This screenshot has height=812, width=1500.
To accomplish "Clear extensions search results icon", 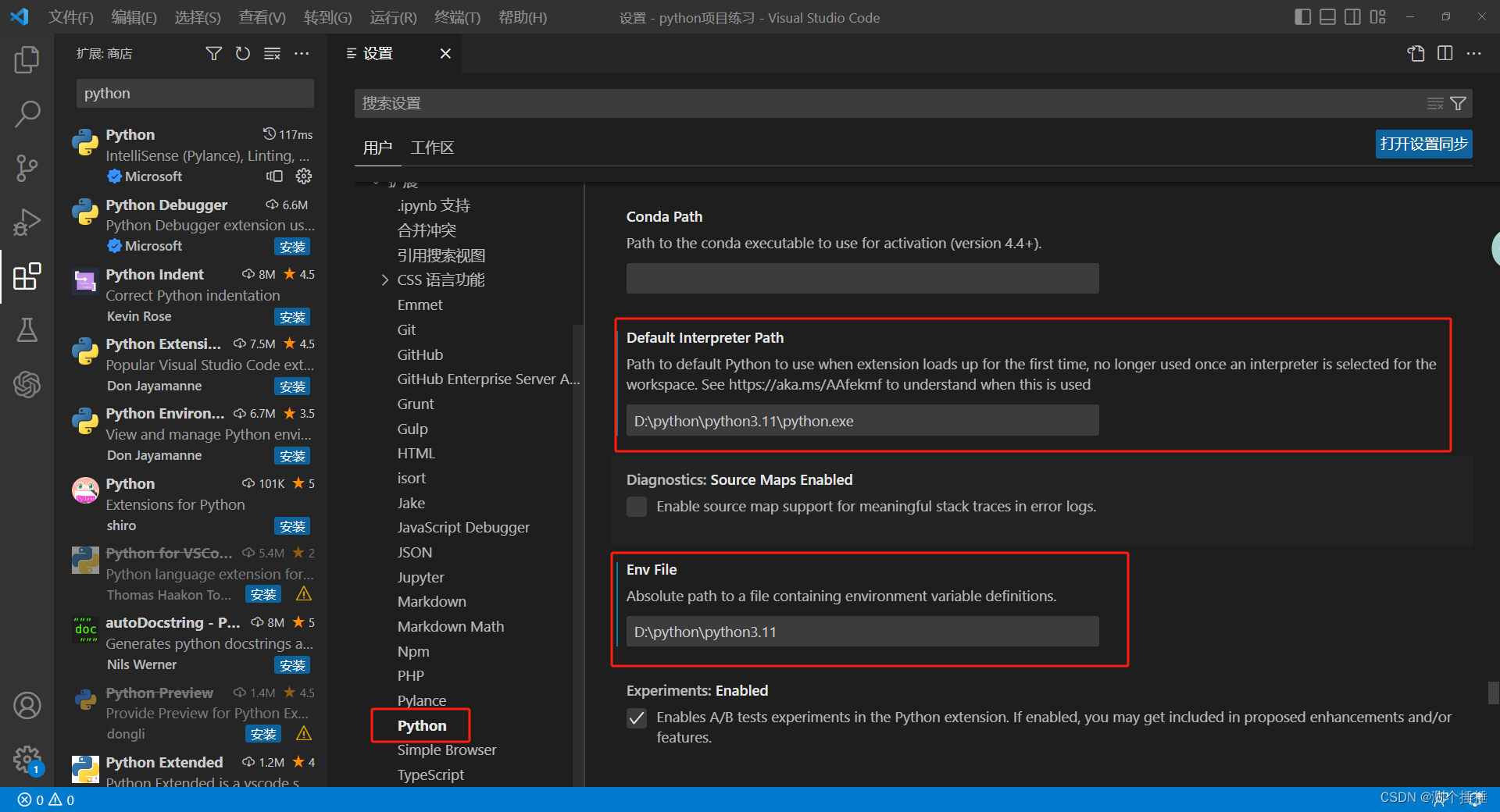I will point(272,53).
